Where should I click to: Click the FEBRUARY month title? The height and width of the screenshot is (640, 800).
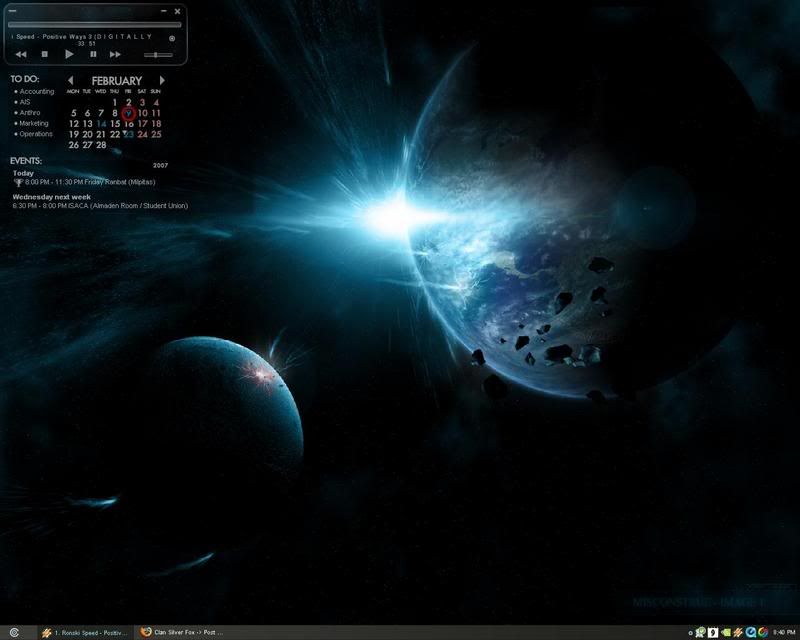click(x=116, y=81)
